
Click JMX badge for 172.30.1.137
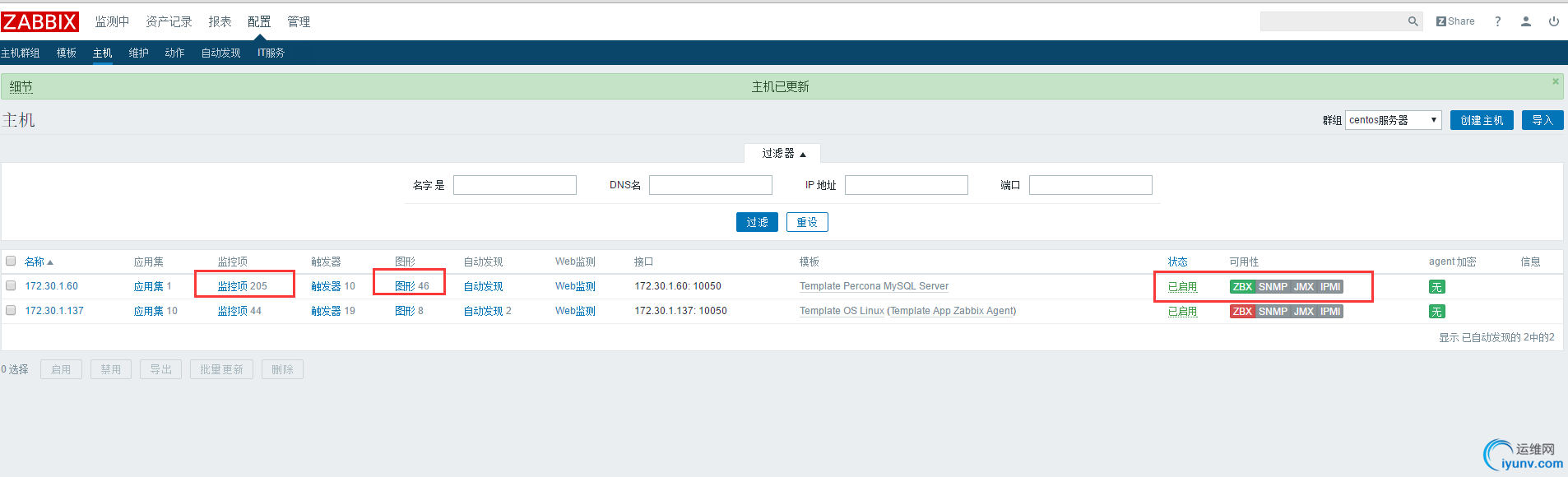point(1303,312)
